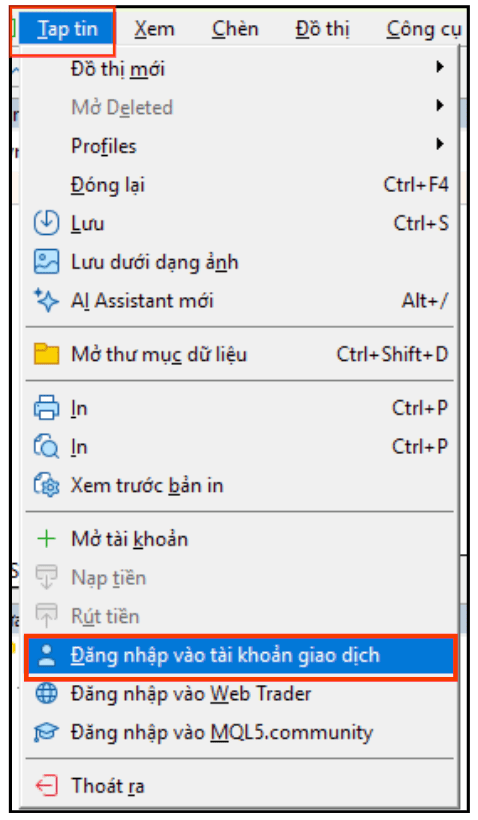Click the print settings icon for Xem trước bản in
This screenshot has width=478, height=820.
pos(46,485)
